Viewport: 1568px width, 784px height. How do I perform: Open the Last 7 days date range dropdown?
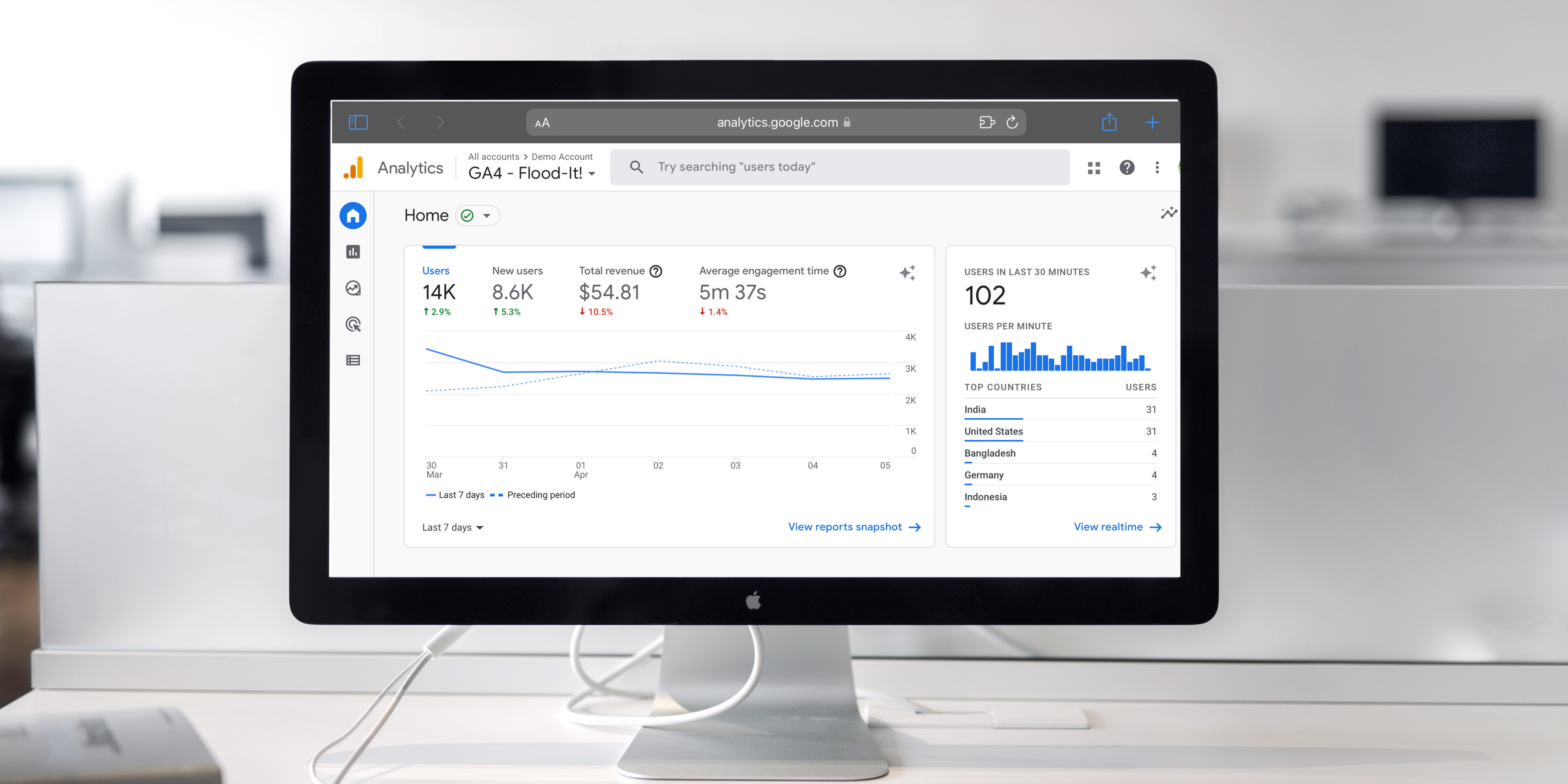tap(452, 528)
